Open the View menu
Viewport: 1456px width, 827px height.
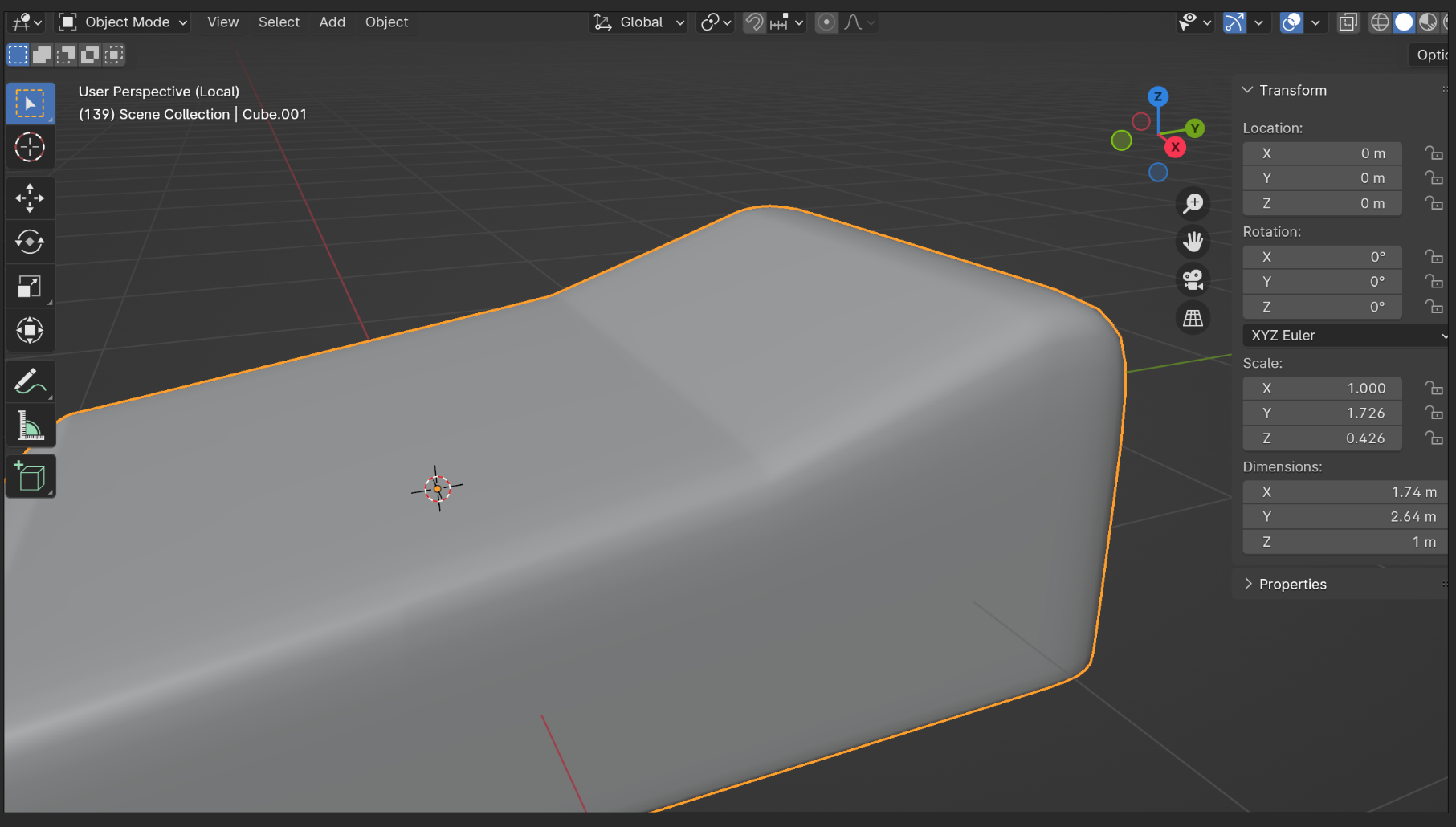pos(222,22)
